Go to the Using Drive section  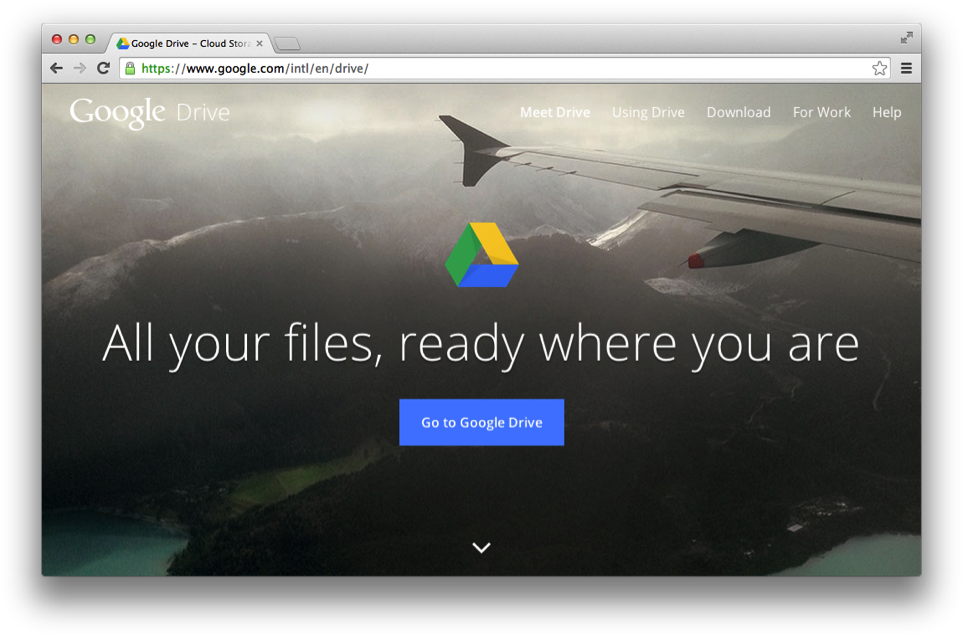(x=648, y=112)
